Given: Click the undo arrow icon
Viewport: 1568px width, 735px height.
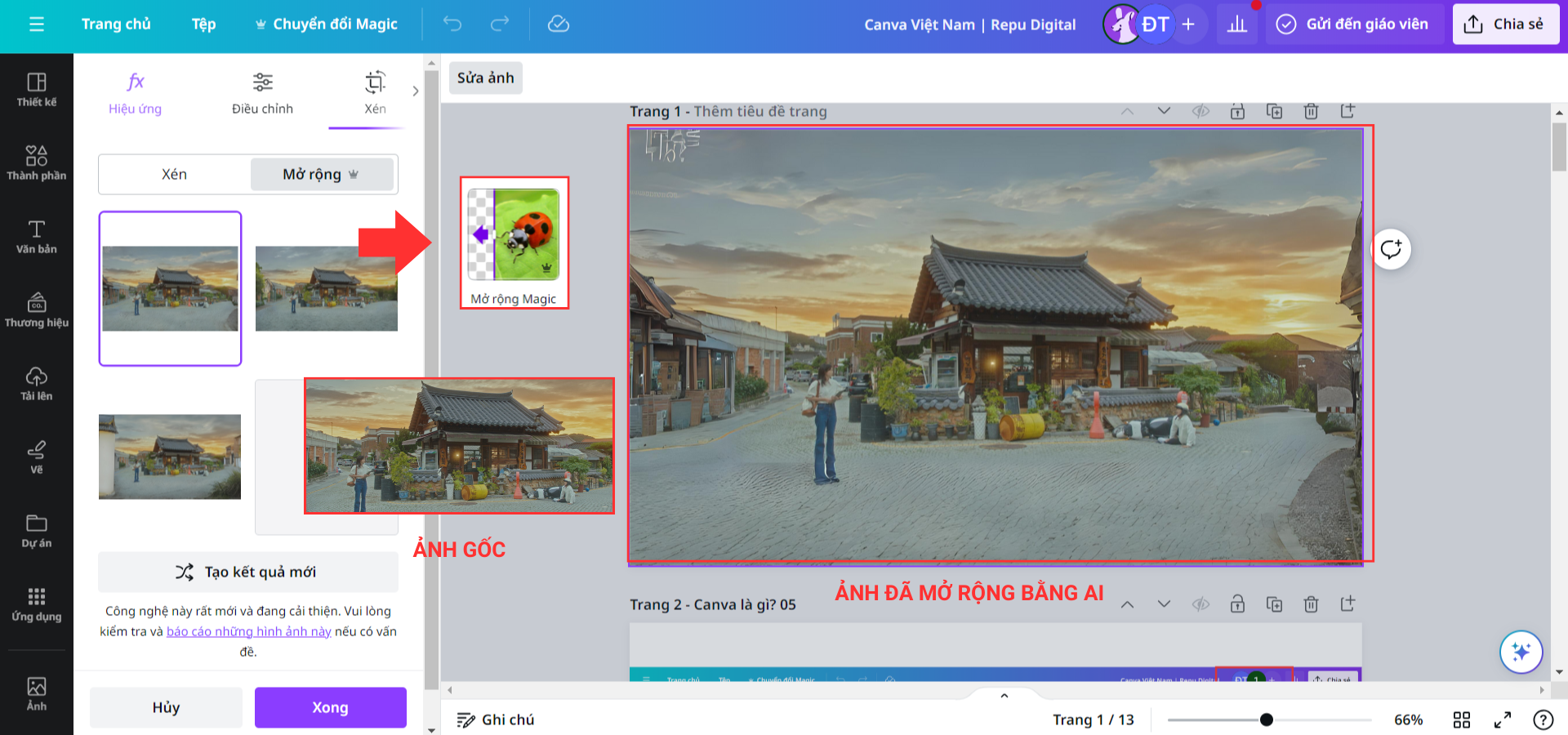Looking at the screenshot, I should pyautogui.click(x=452, y=24).
